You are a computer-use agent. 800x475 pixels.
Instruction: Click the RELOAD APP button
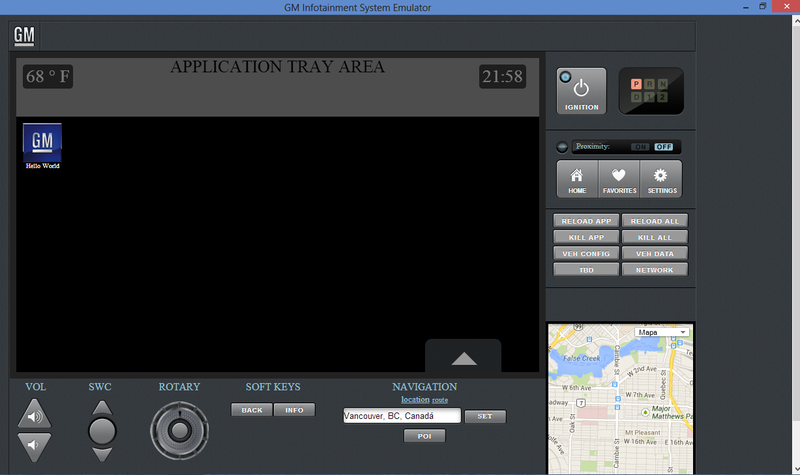pyautogui.click(x=586, y=221)
